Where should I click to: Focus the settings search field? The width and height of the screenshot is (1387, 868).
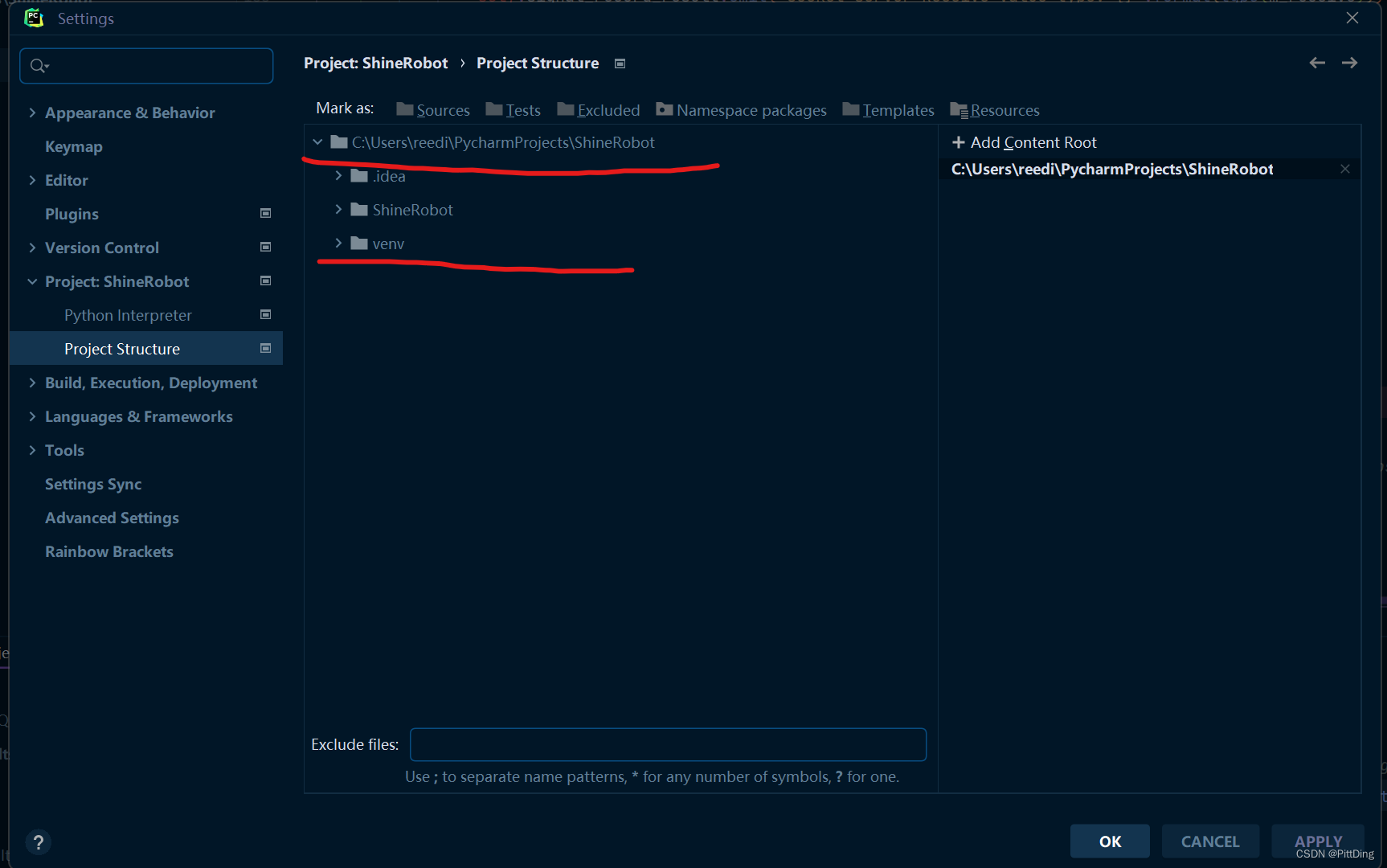[146, 66]
